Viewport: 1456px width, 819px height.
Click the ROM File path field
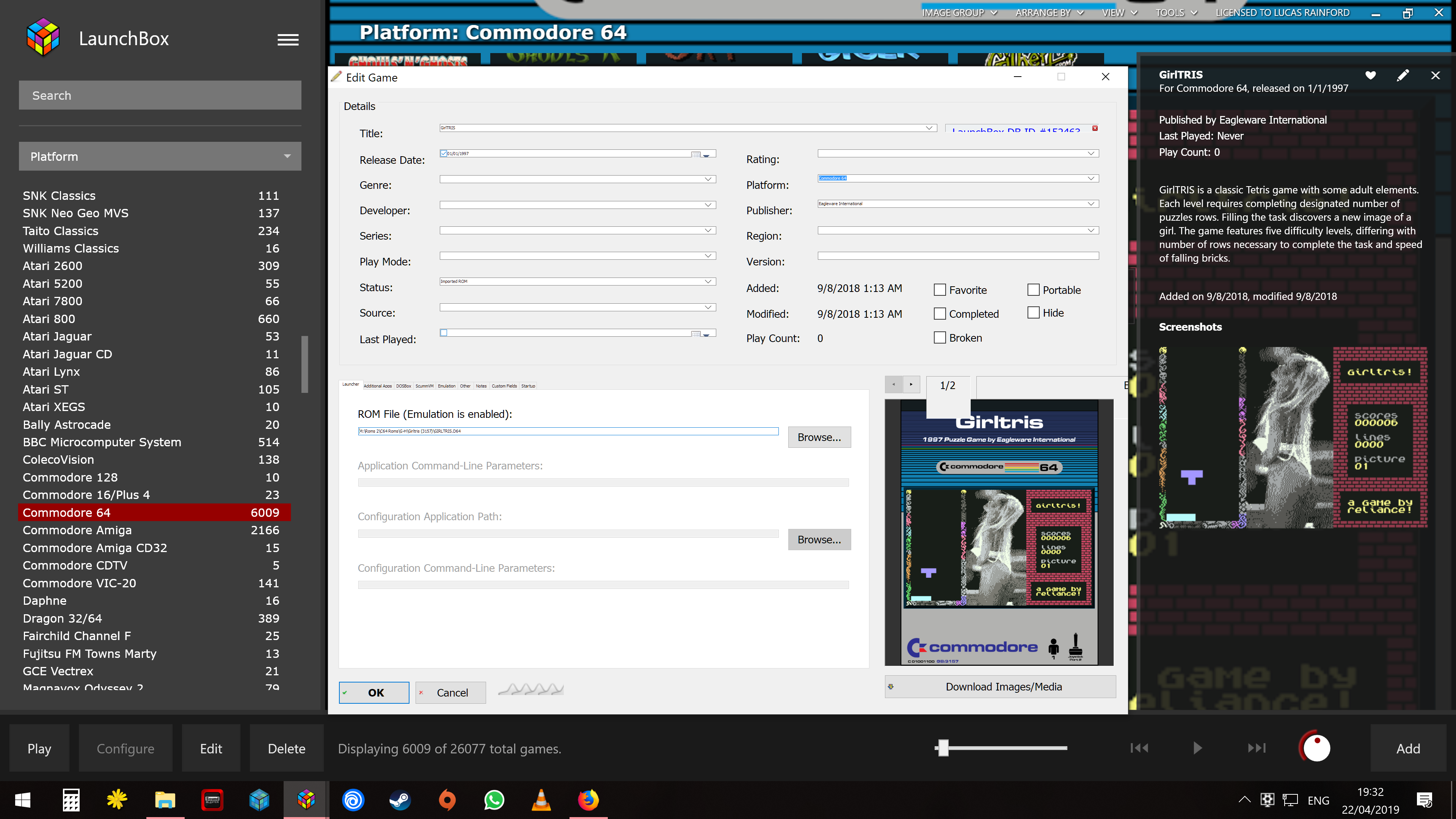click(x=568, y=431)
